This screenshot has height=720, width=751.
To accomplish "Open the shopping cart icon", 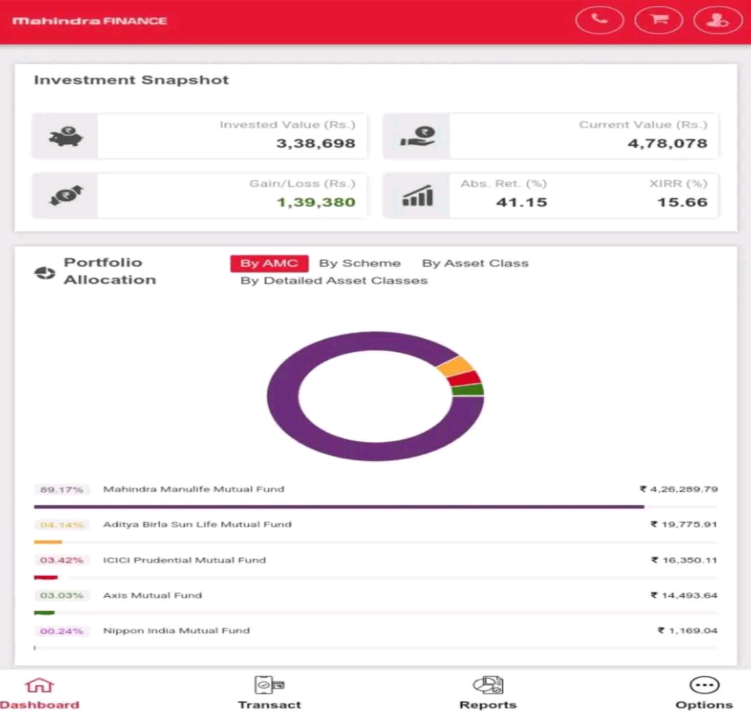I will 659,20.
